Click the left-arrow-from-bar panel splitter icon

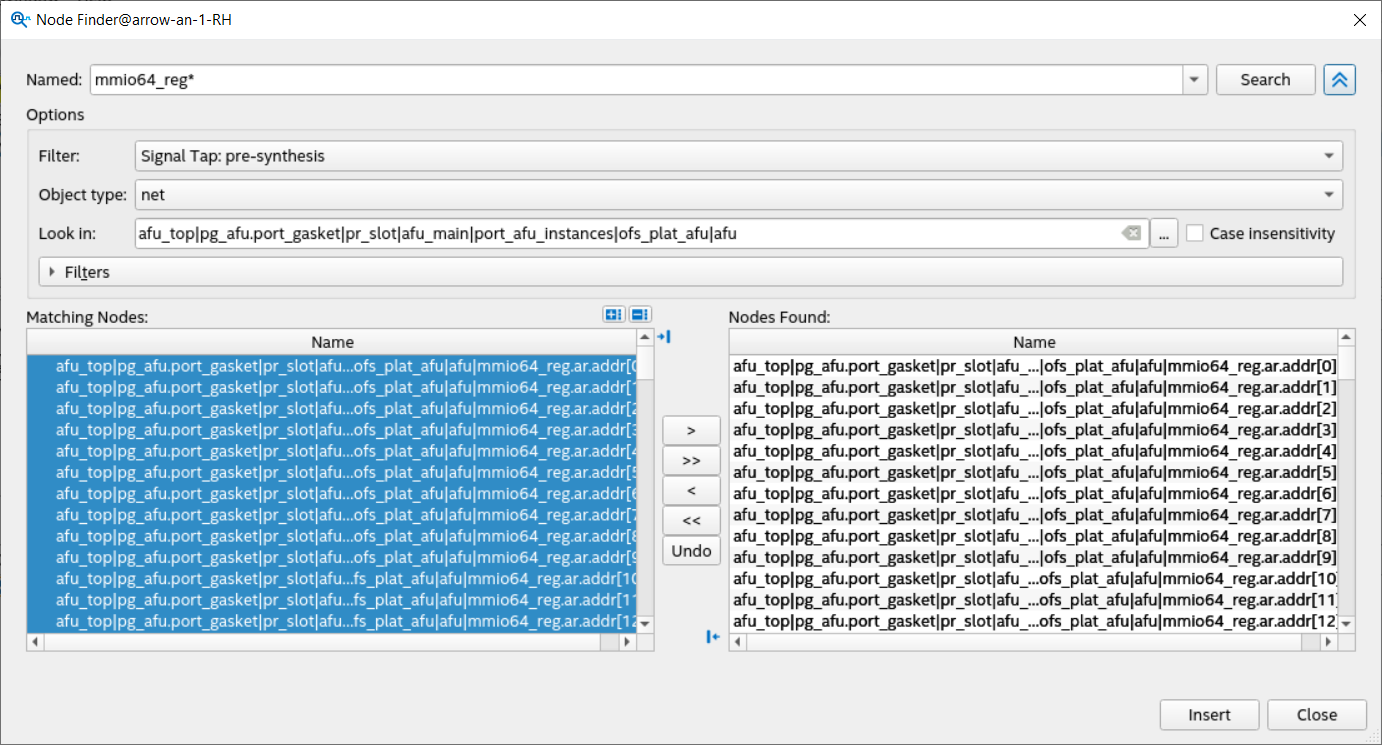tap(713, 637)
